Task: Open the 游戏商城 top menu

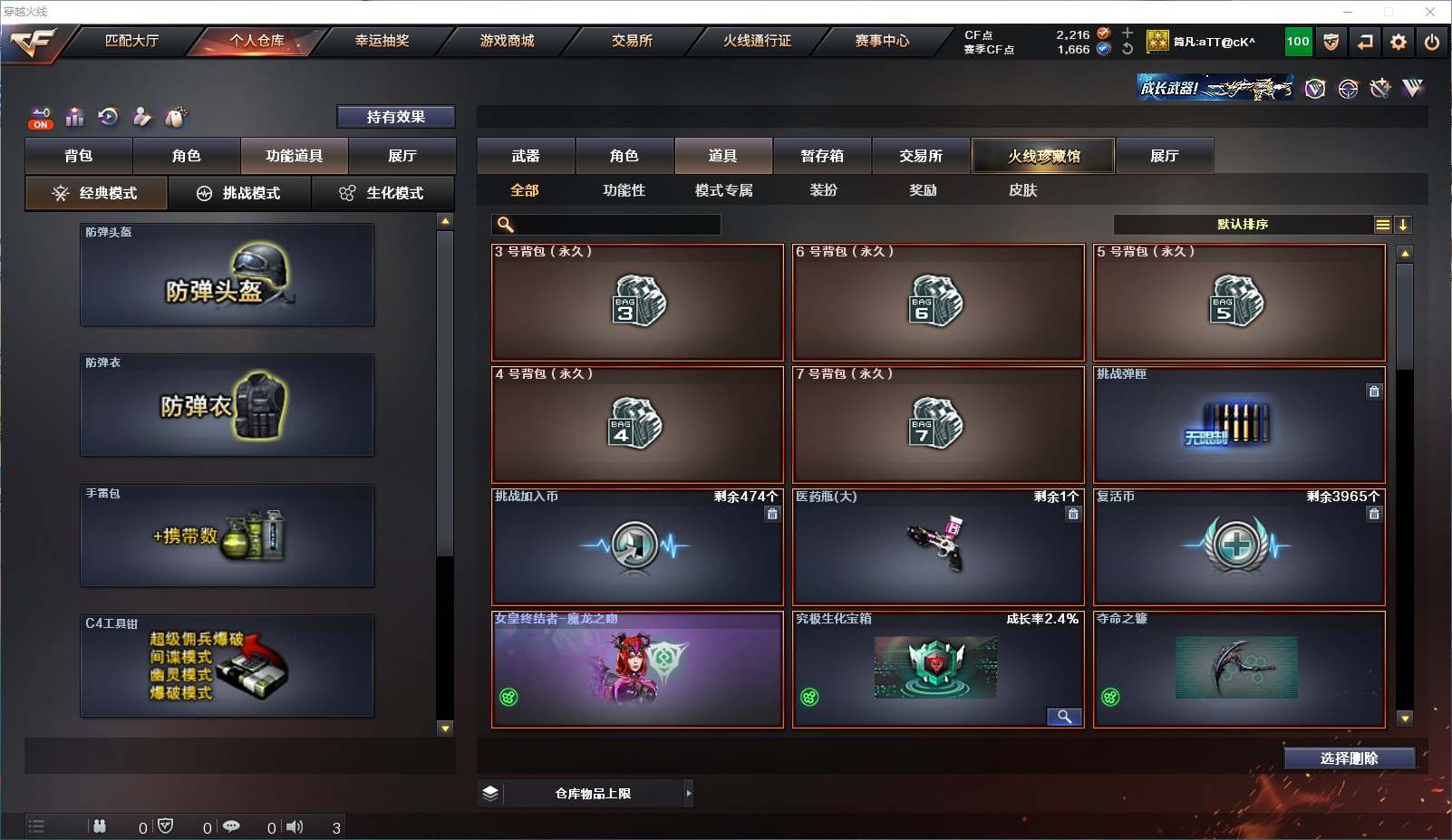Action: [x=507, y=41]
